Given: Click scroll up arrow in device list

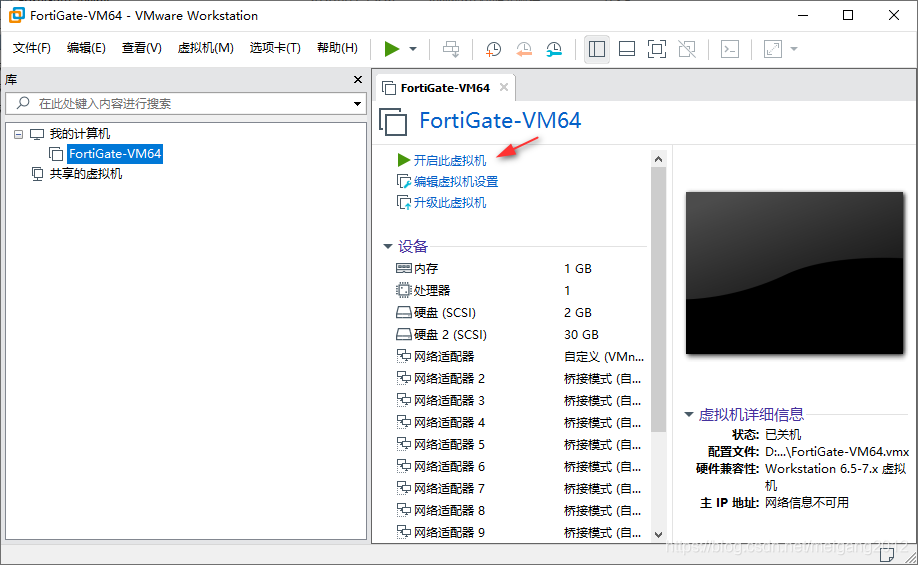Looking at the screenshot, I should [x=658, y=159].
